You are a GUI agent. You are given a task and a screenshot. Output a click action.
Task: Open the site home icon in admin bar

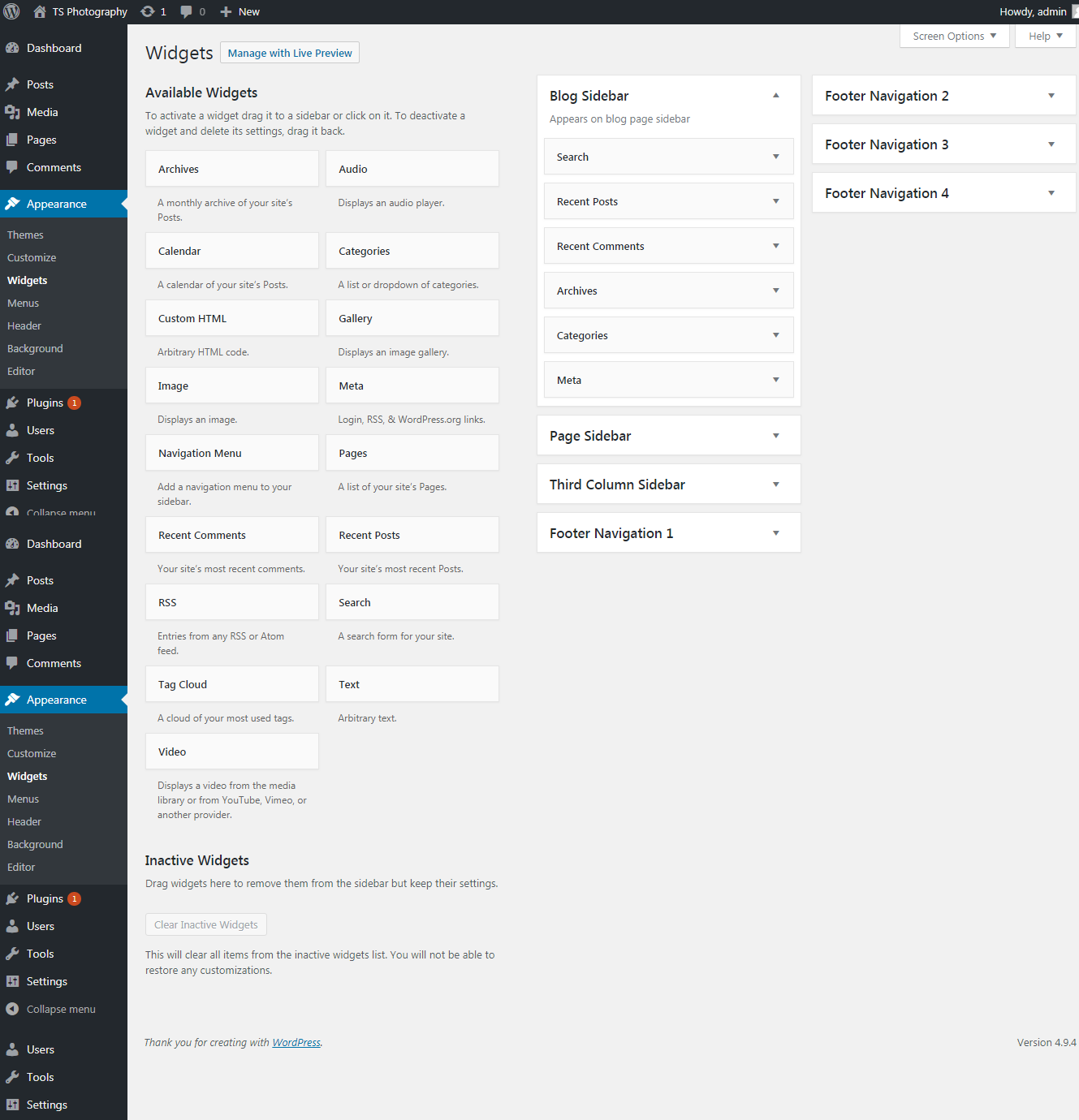pyautogui.click(x=39, y=11)
